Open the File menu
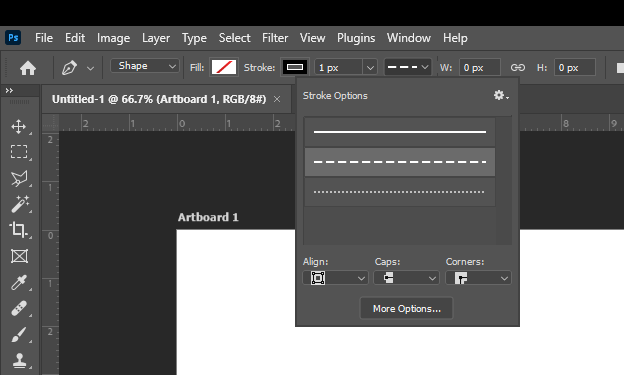This screenshot has height=375, width=624. (44, 38)
